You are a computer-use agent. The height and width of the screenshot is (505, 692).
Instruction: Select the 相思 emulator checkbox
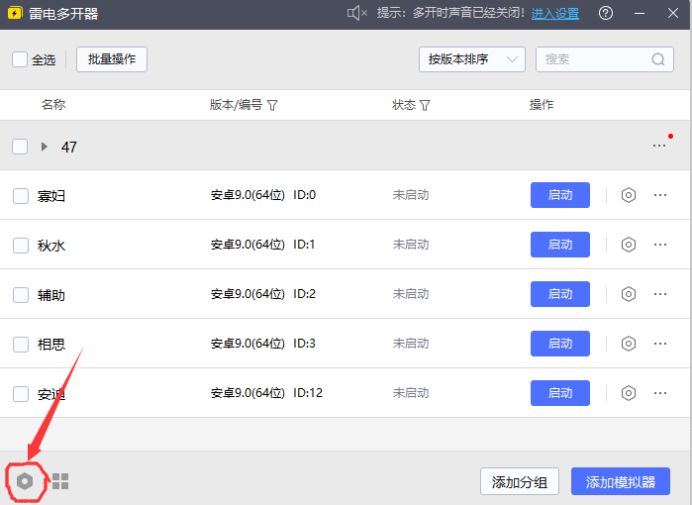pos(21,344)
